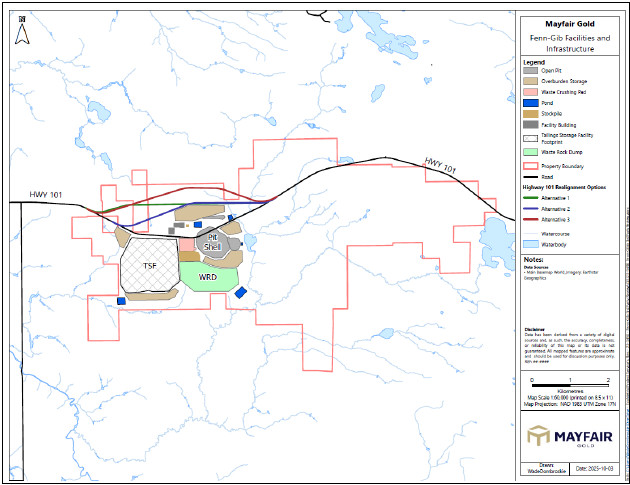Click the Pond blue legend swatch
Viewport: 630px width, 485px height.
click(x=530, y=103)
